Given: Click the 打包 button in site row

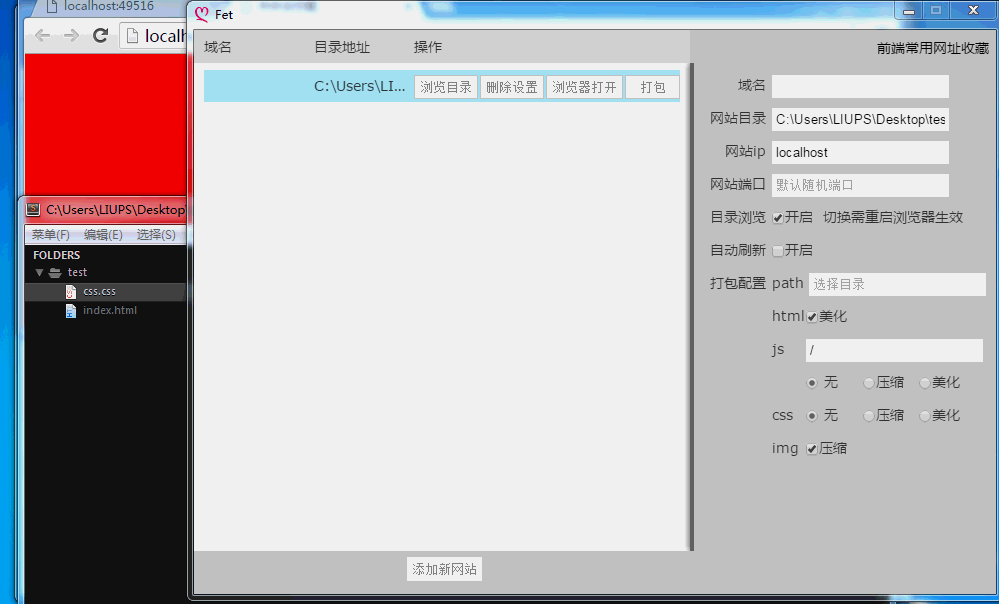Looking at the screenshot, I should [x=652, y=87].
